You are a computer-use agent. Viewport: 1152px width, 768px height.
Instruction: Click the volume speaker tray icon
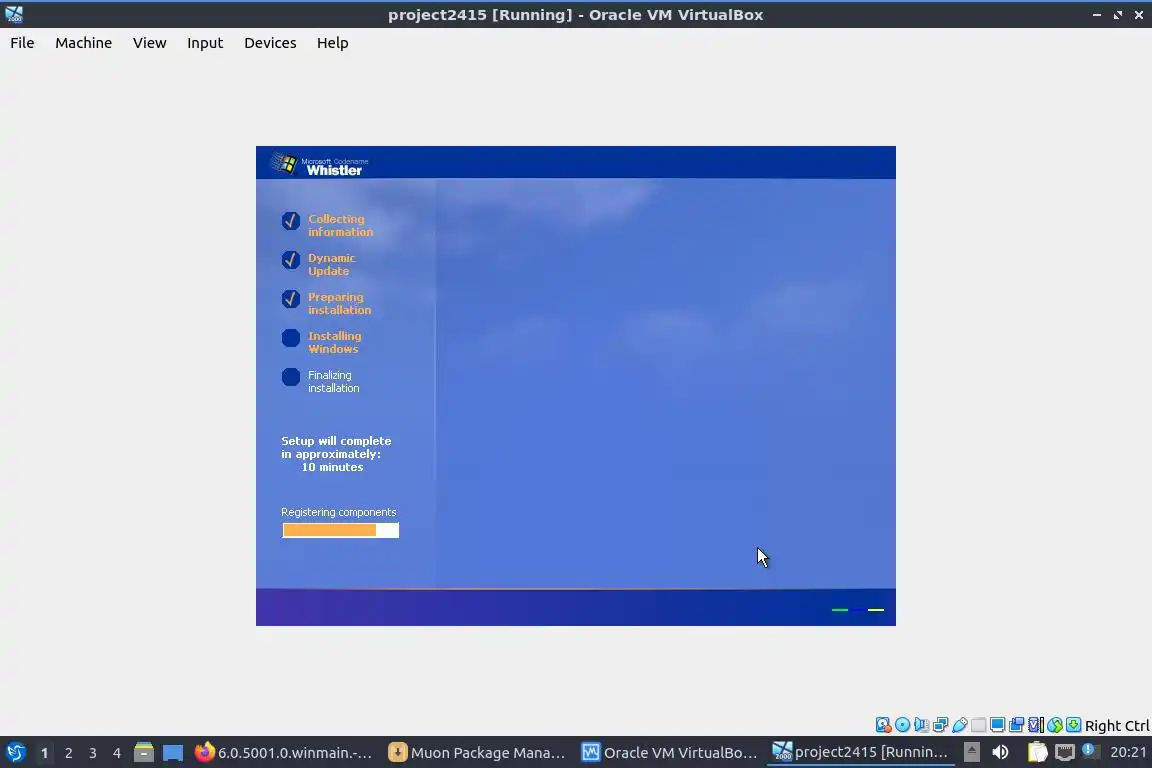click(1000, 752)
